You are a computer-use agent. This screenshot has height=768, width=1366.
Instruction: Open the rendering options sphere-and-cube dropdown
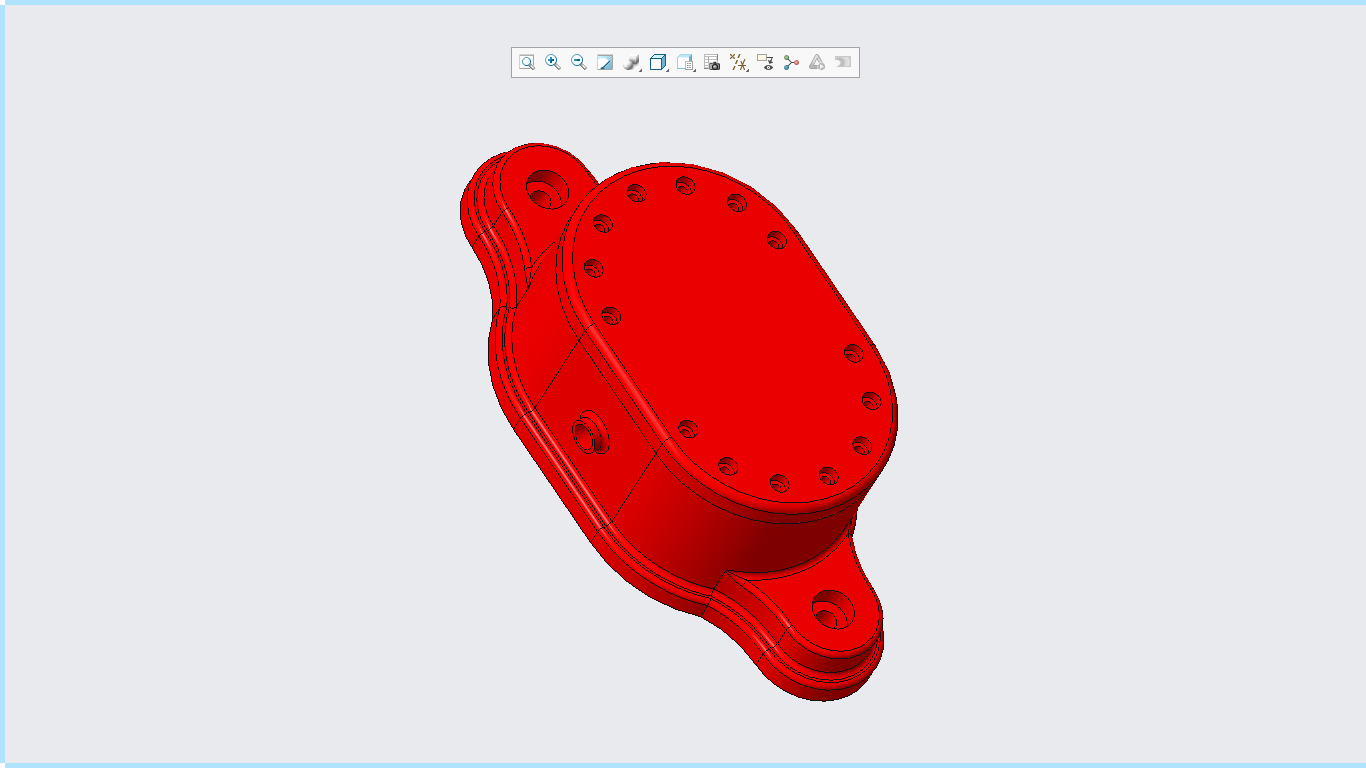point(631,63)
